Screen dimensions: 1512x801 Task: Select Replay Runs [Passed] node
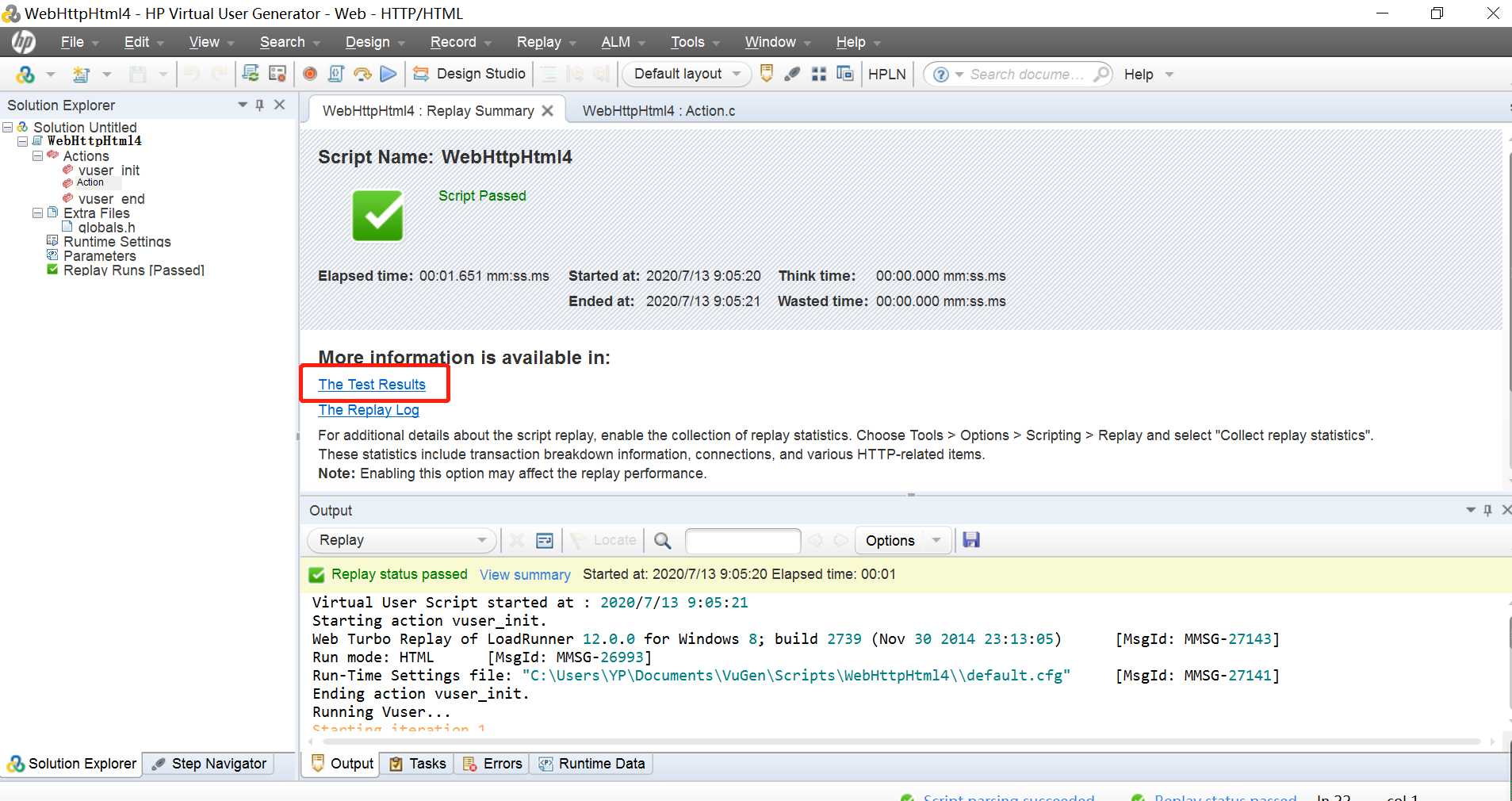click(133, 270)
